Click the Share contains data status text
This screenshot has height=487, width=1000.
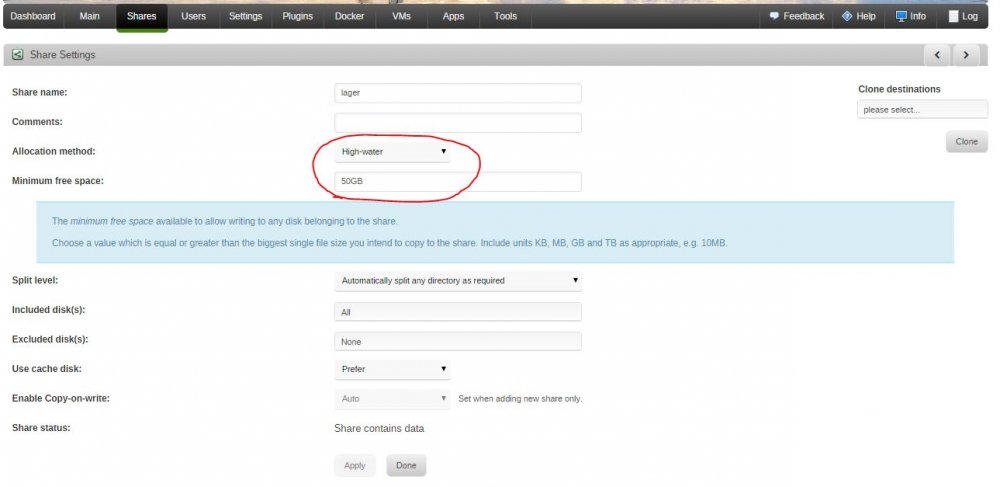click(x=379, y=428)
